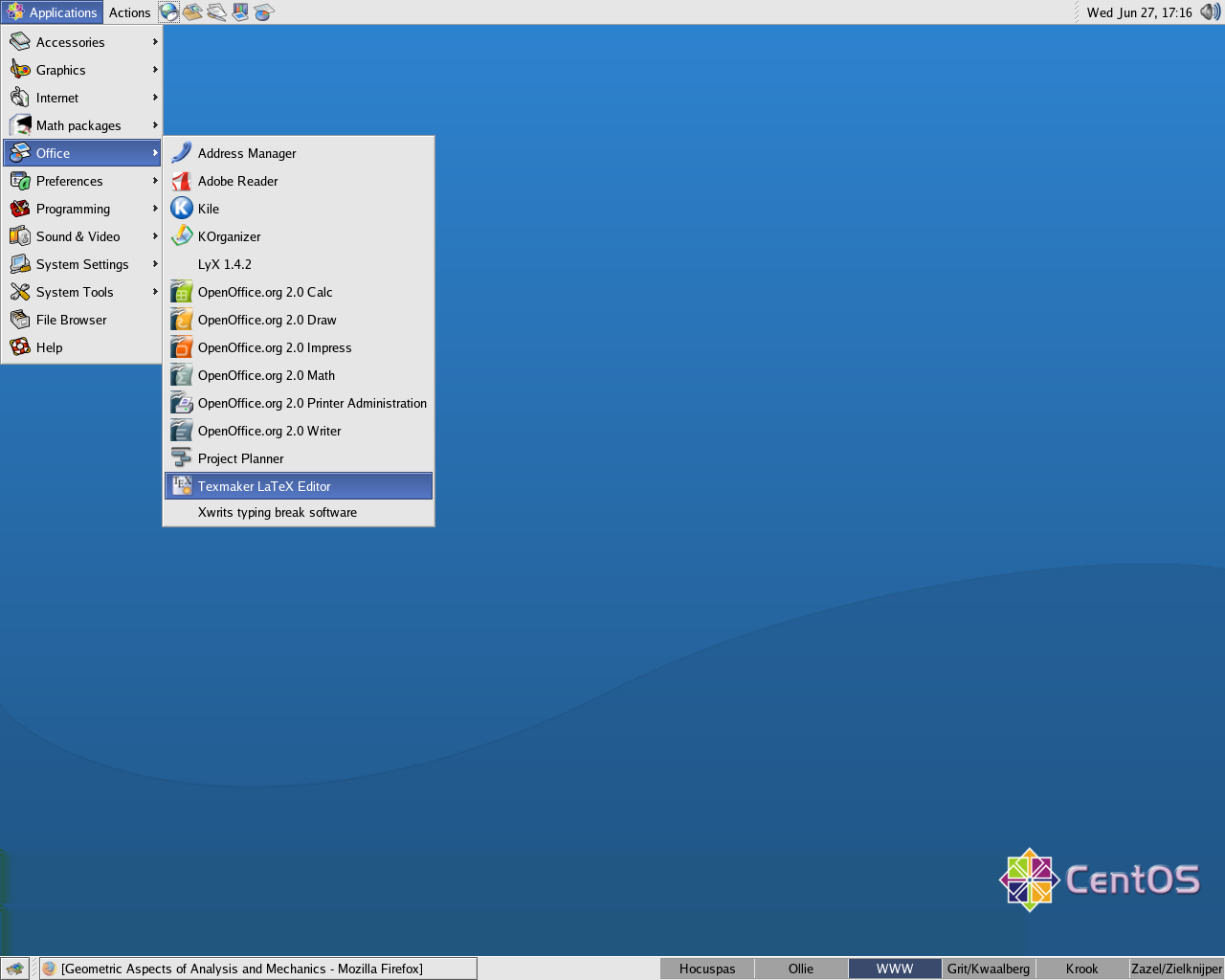Launch OpenOffice.org 2.0 Writer
This screenshot has height=980, width=1225.
pyautogui.click(x=299, y=431)
